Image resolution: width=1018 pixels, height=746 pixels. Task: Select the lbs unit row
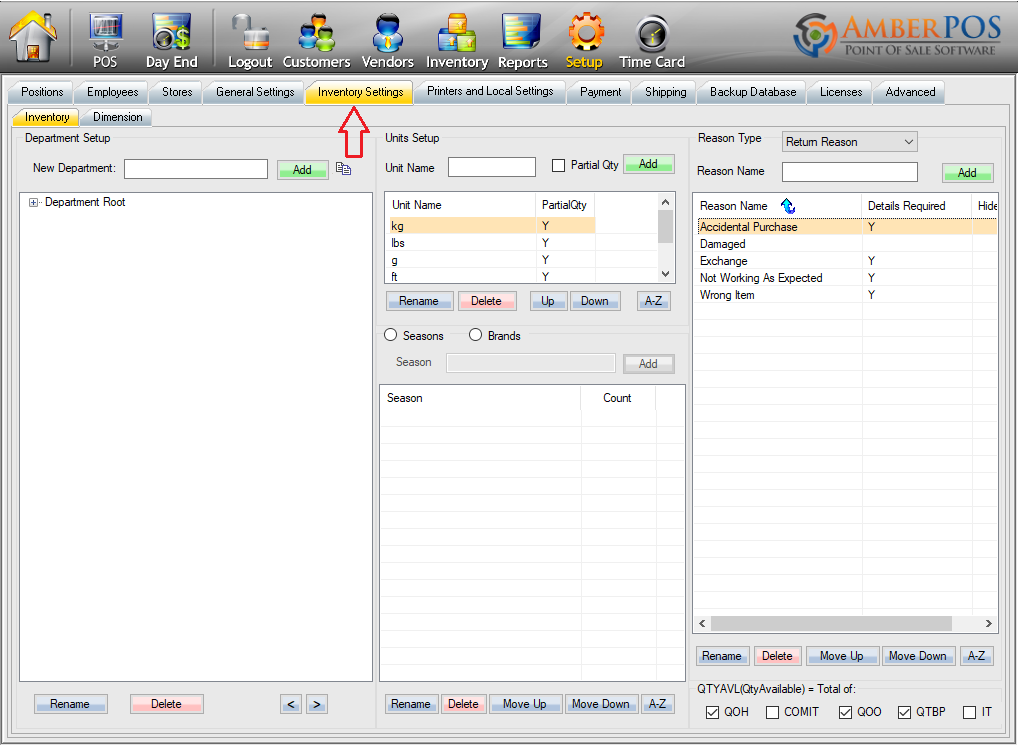490,243
